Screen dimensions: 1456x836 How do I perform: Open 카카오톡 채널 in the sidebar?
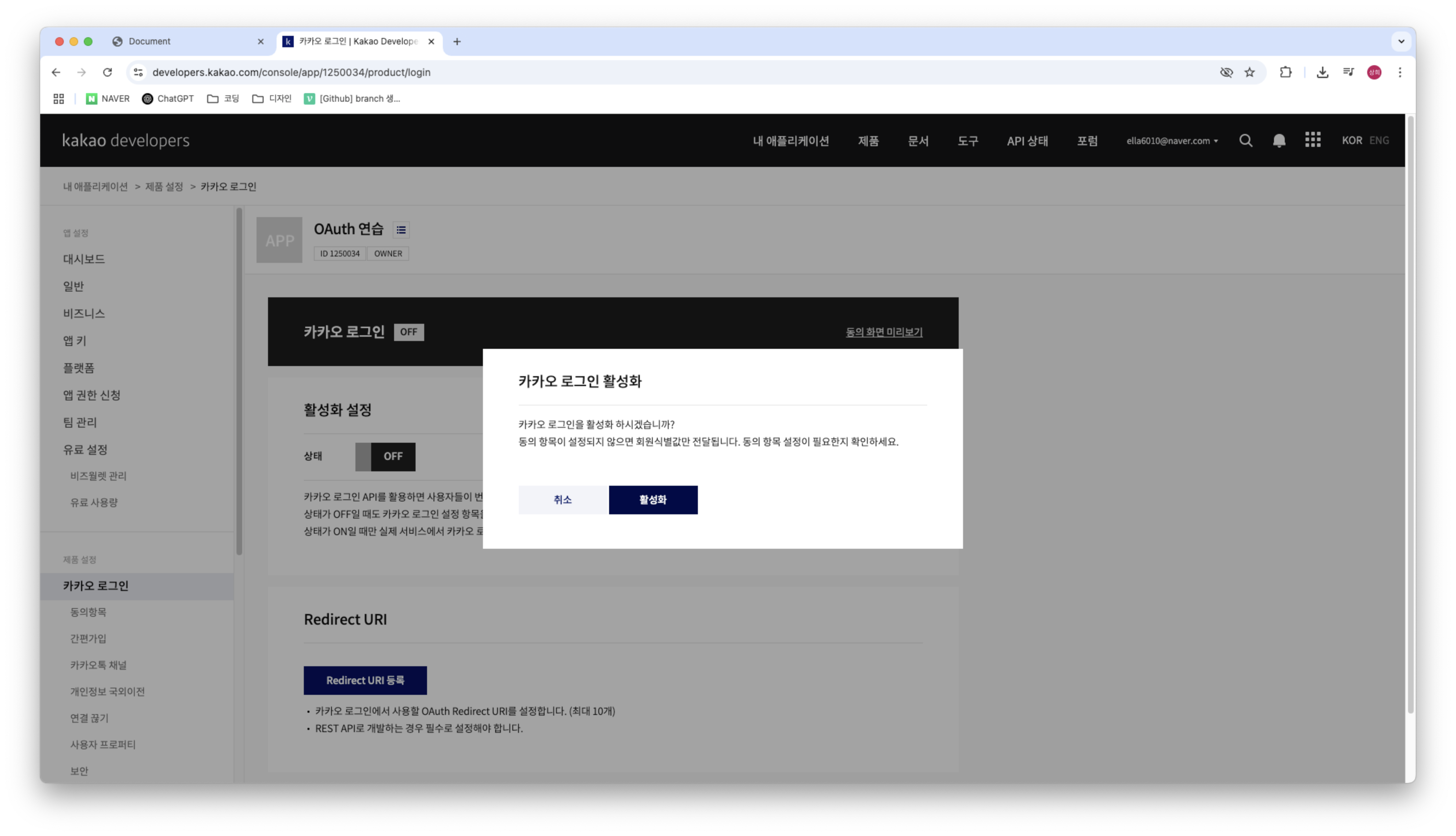click(x=98, y=665)
